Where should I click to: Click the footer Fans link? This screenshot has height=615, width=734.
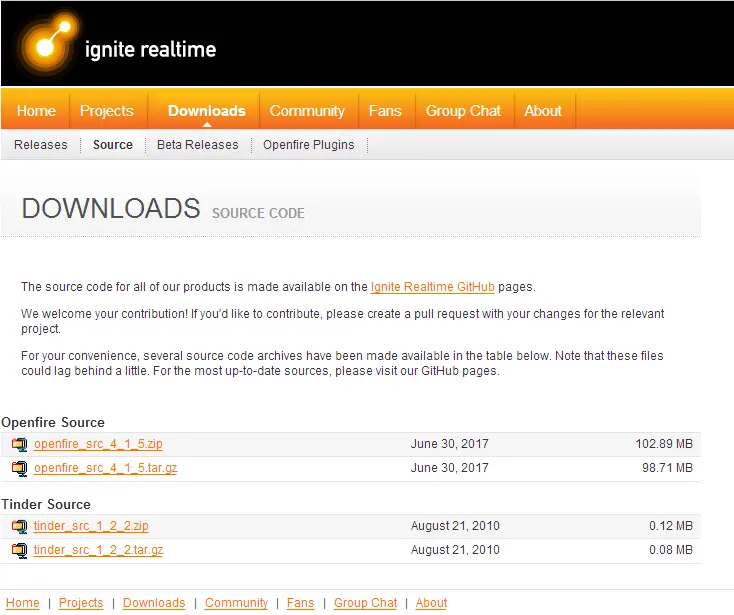pos(301,603)
